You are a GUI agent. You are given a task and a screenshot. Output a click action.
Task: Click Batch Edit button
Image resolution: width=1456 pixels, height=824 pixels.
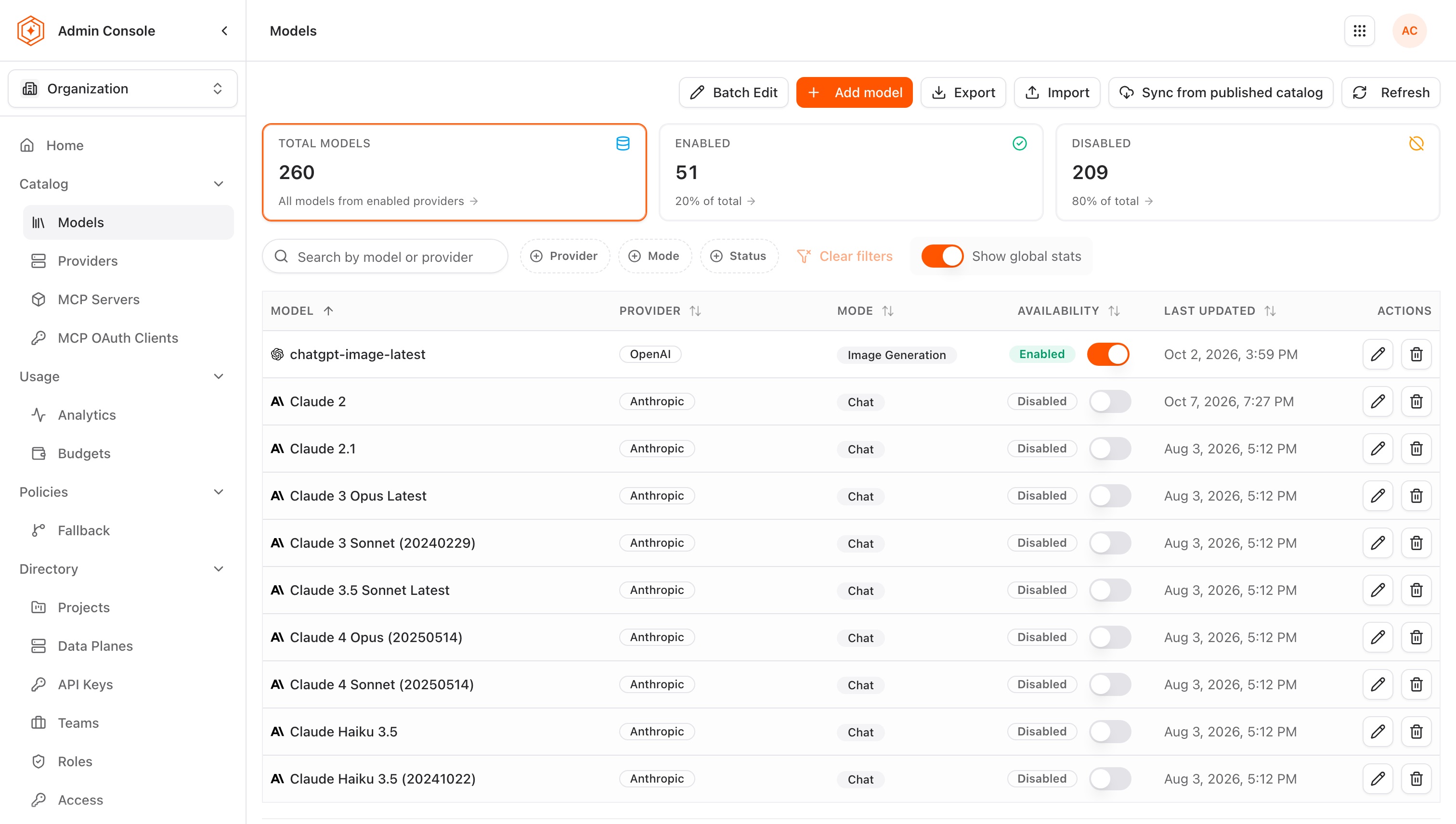point(733,92)
